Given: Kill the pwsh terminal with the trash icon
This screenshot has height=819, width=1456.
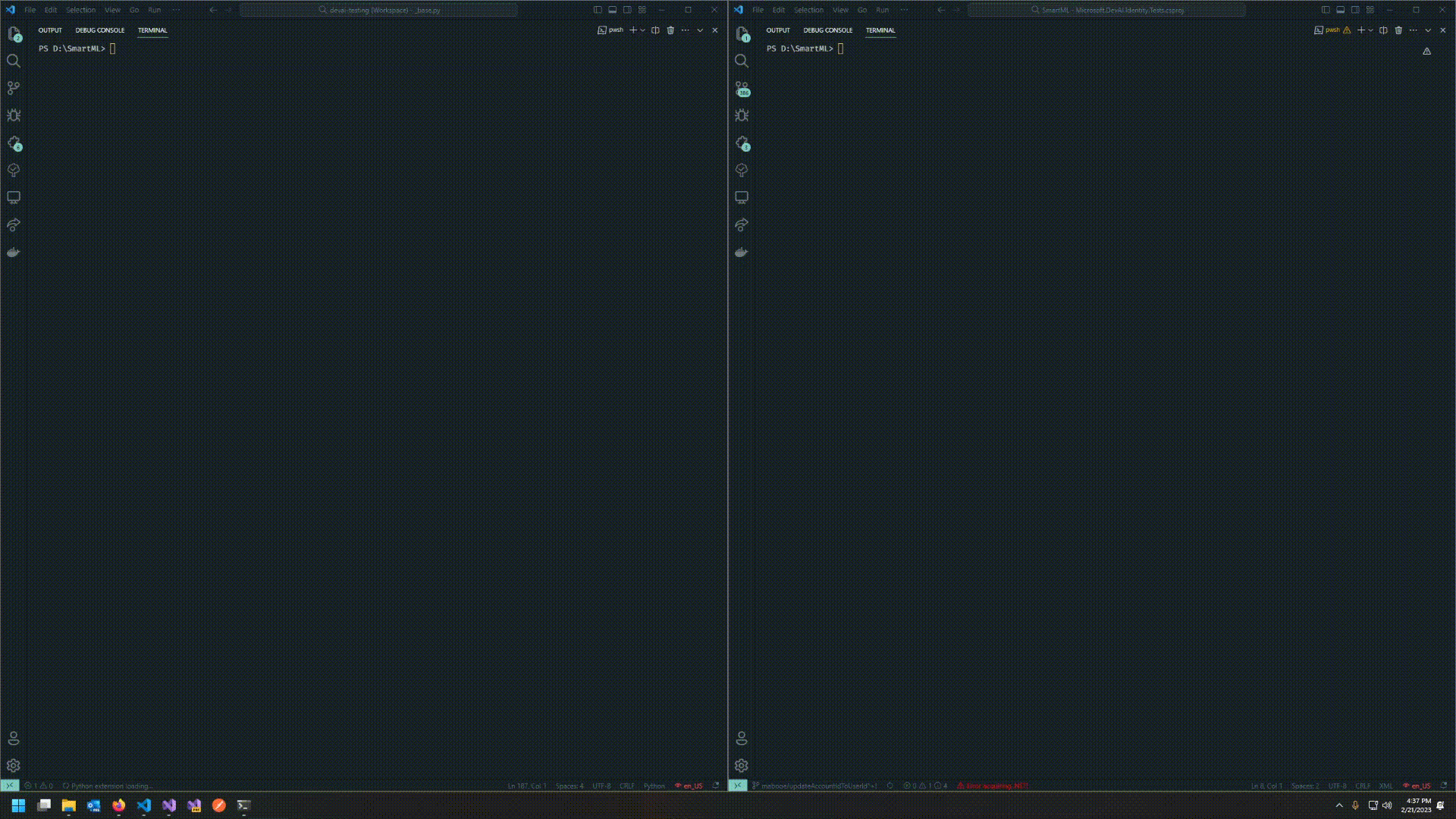Looking at the screenshot, I should (670, 30).
